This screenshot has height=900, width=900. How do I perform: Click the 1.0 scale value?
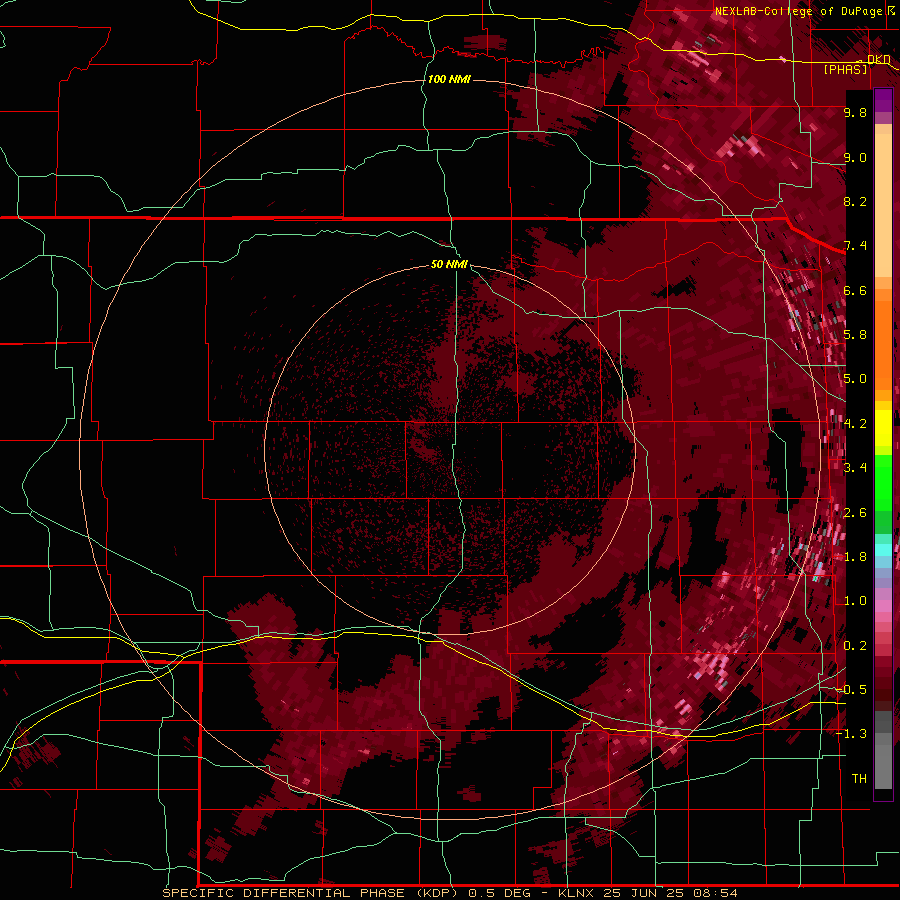[x=855, y=601]
